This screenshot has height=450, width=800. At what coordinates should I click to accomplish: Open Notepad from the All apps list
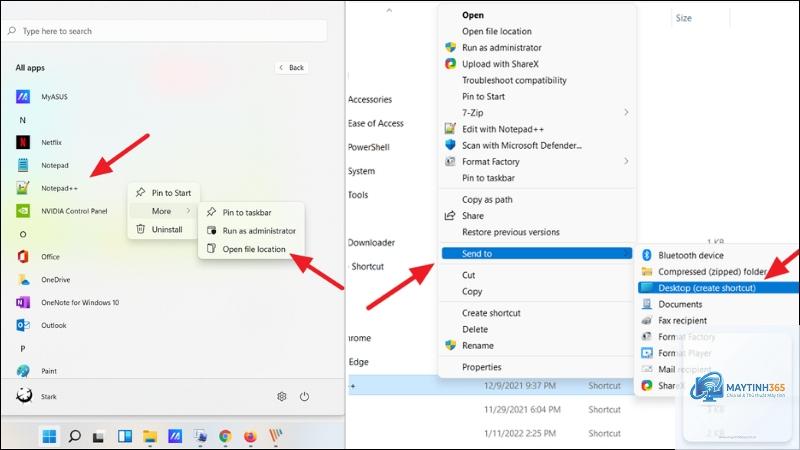point(55,165)
